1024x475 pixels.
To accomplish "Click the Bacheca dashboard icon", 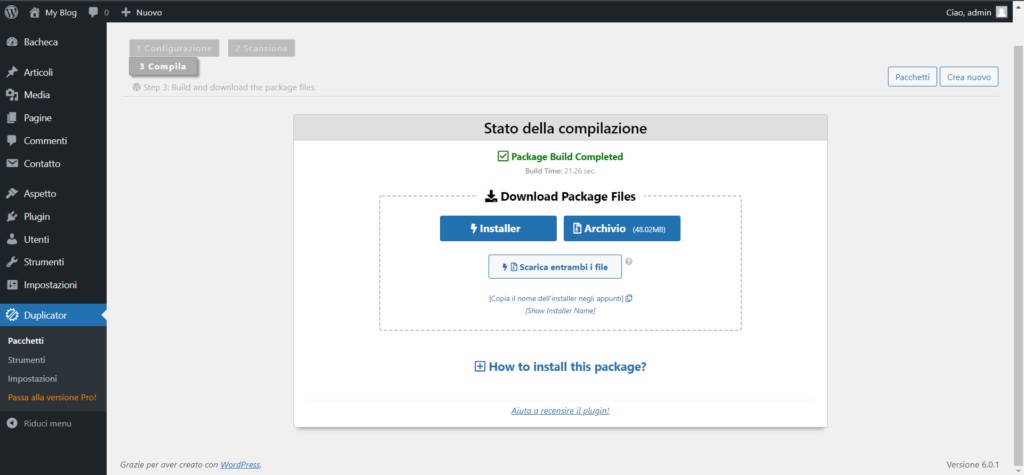I will point(12,42).
